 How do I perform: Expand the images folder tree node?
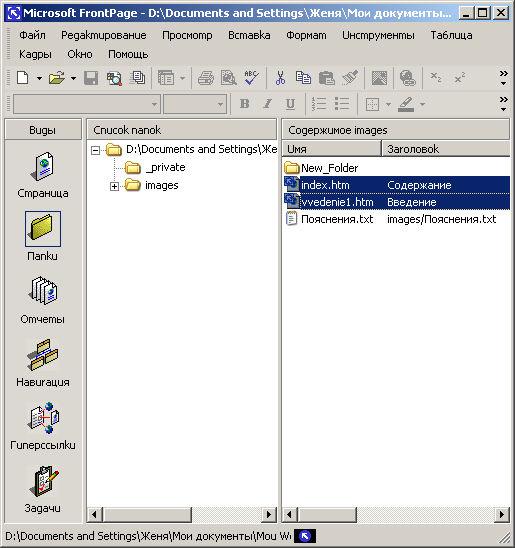click(x=114, y=186)
